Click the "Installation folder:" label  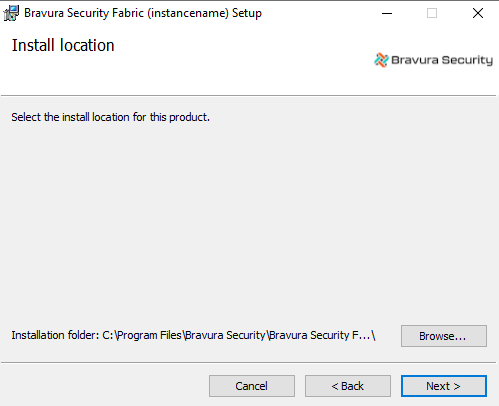(x=55, y=335)
